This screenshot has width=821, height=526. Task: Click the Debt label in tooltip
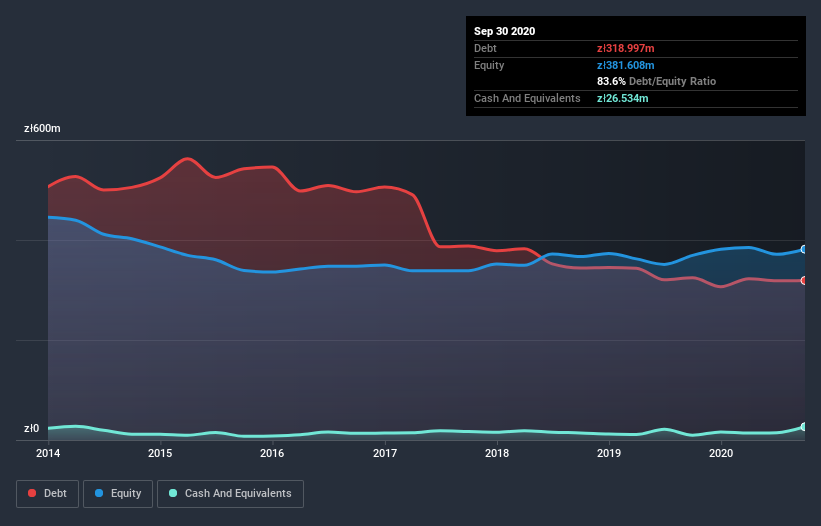click(485, 49)
